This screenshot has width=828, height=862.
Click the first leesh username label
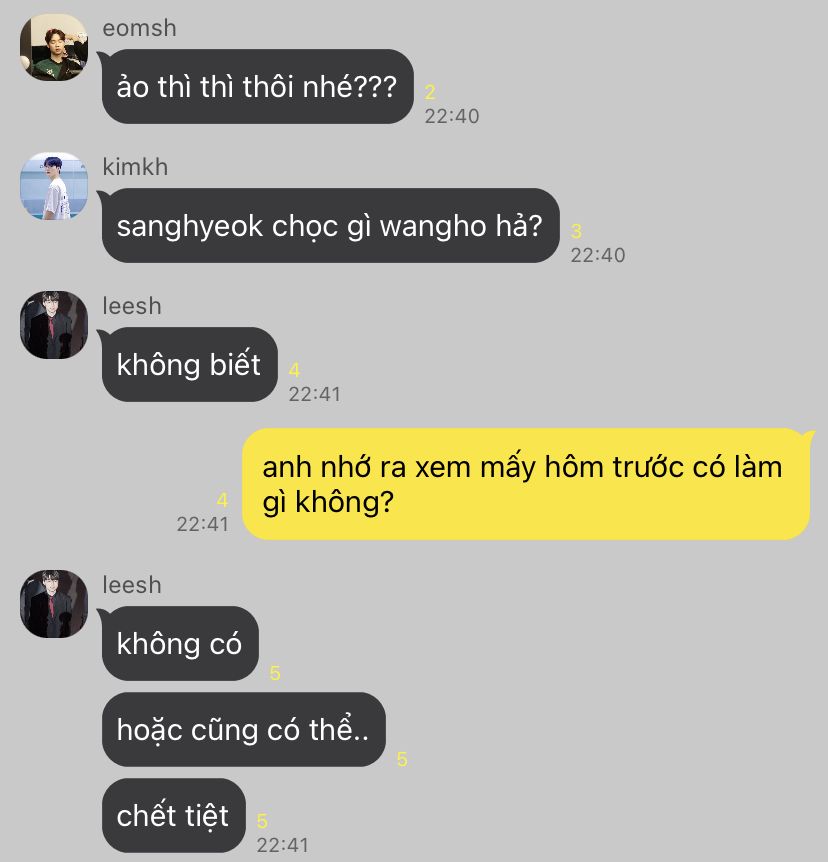pos(132,306)
